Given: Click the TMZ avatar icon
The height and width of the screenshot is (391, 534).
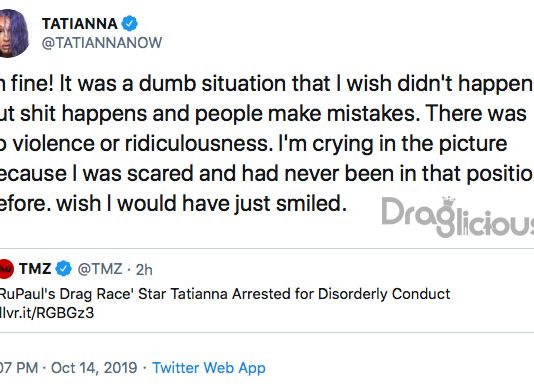Looking at the screenshot, I should [x=6, y=269].
